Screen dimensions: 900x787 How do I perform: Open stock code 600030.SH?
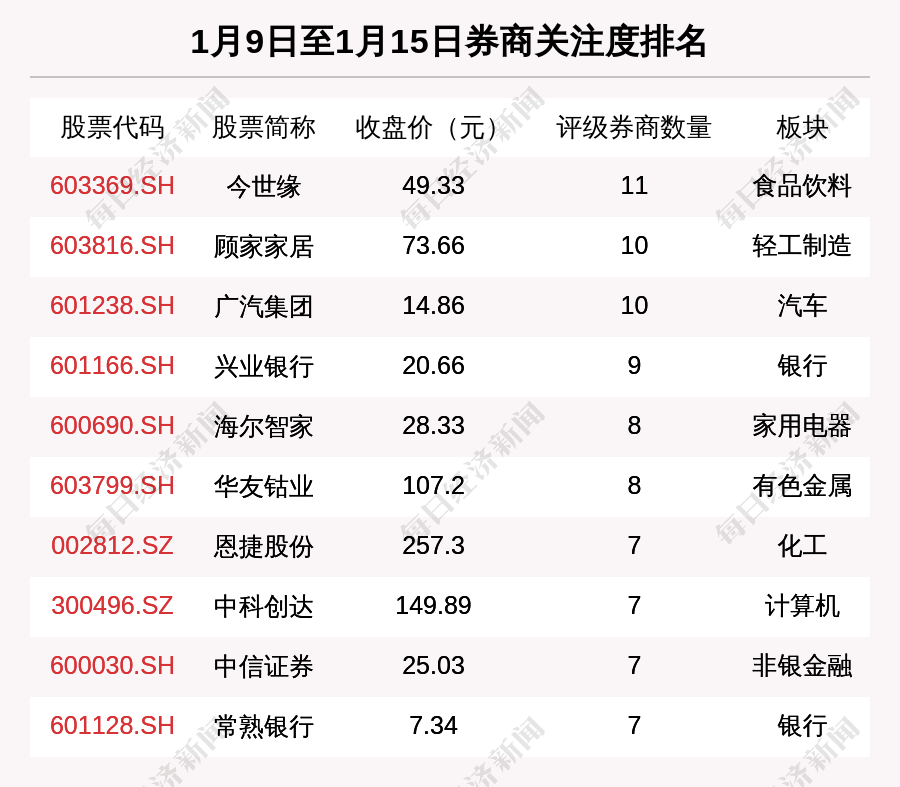tap(112, 666)
